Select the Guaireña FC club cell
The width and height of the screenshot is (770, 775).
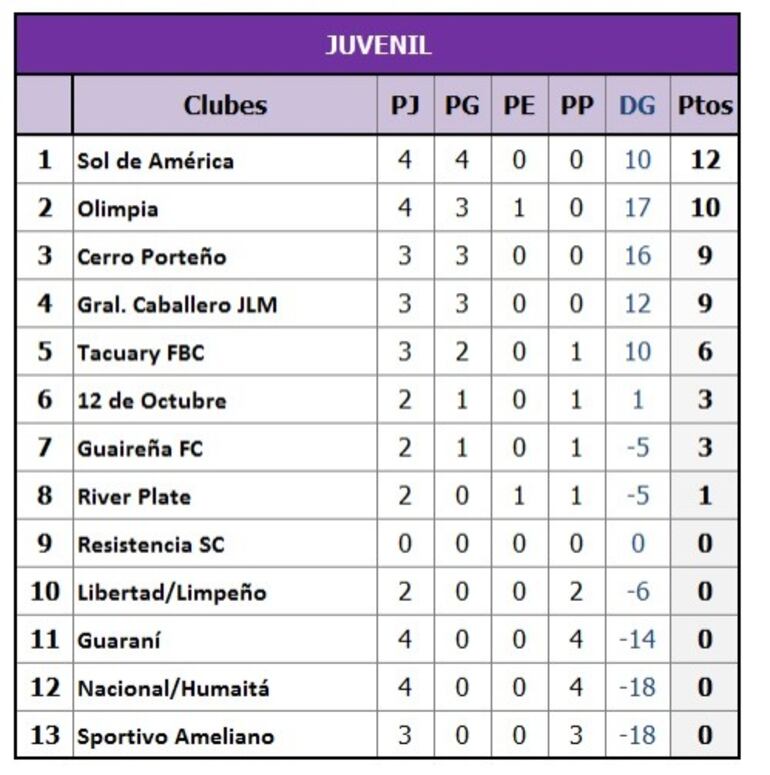click(140, 449)
